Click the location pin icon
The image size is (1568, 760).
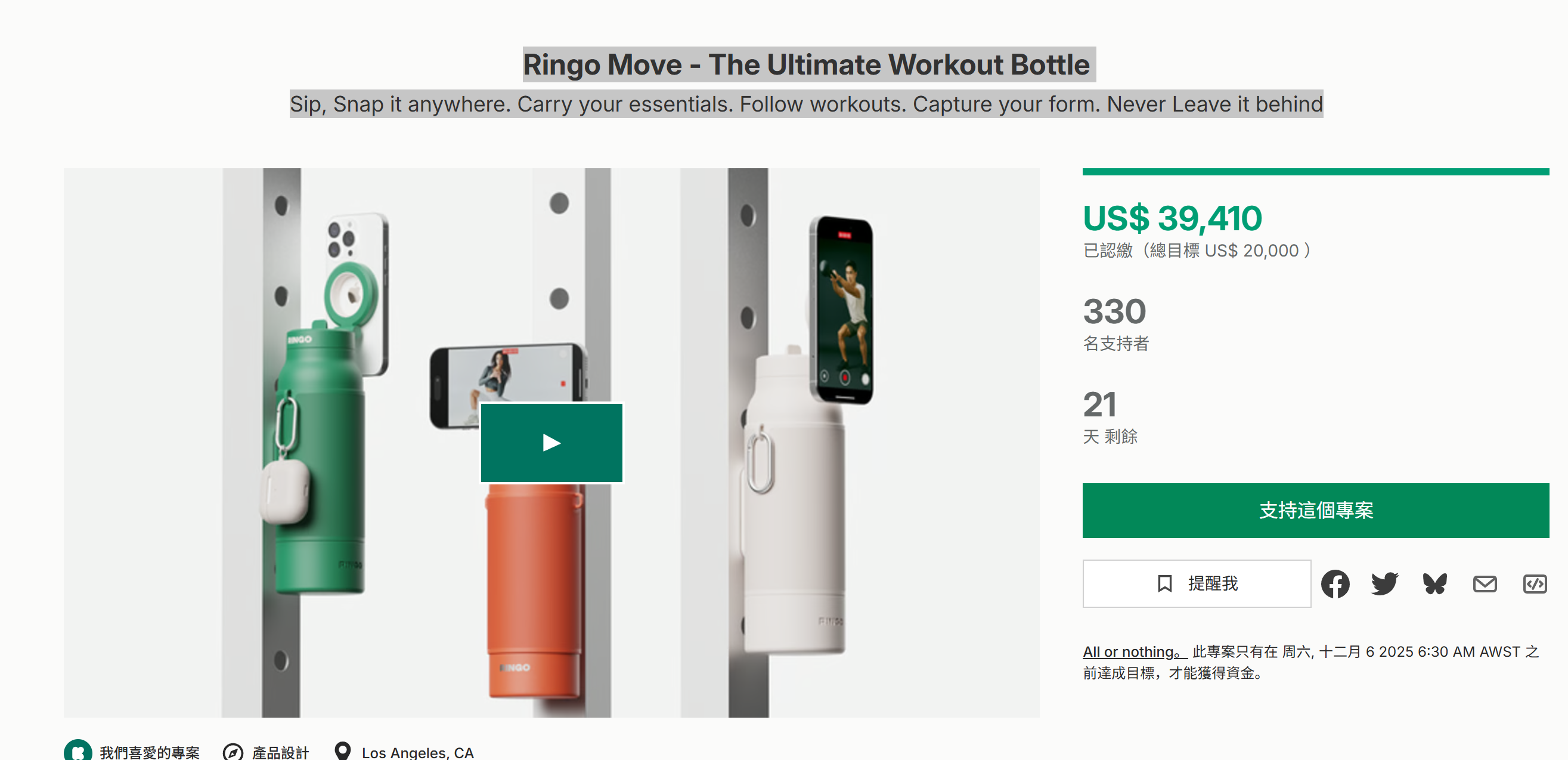click(343, 751)
